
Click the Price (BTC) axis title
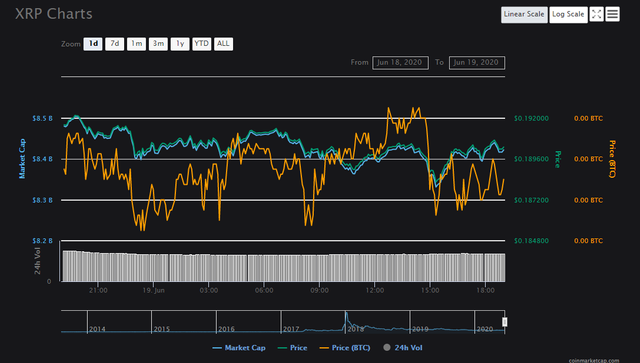point(612,159)
